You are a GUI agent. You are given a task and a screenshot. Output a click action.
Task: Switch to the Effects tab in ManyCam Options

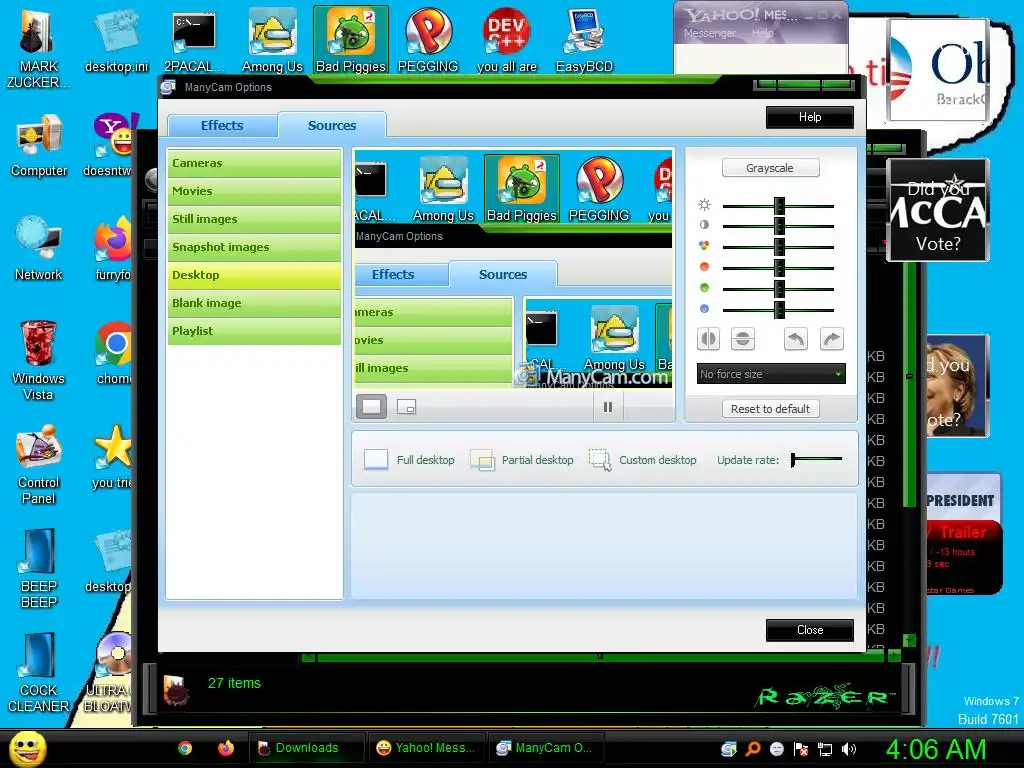pyautogui.click(x=222, y=125)
